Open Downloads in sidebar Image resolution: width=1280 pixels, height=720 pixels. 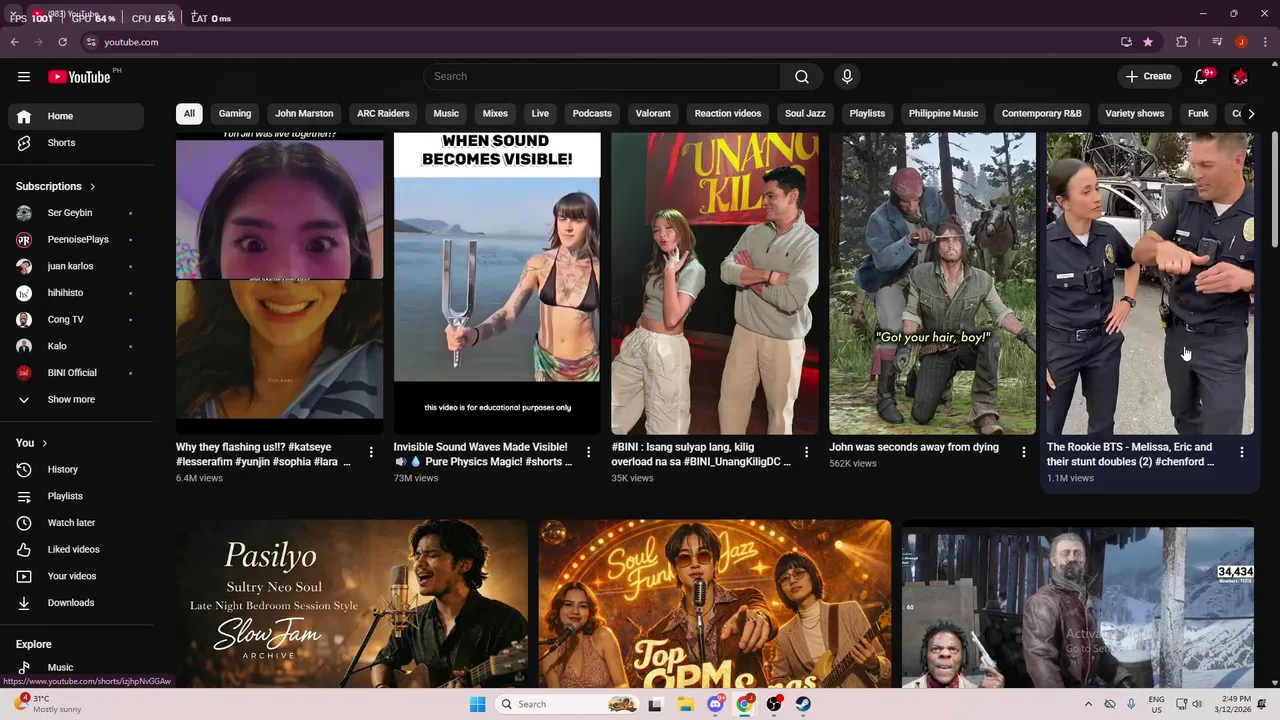(x=76, y=603)
